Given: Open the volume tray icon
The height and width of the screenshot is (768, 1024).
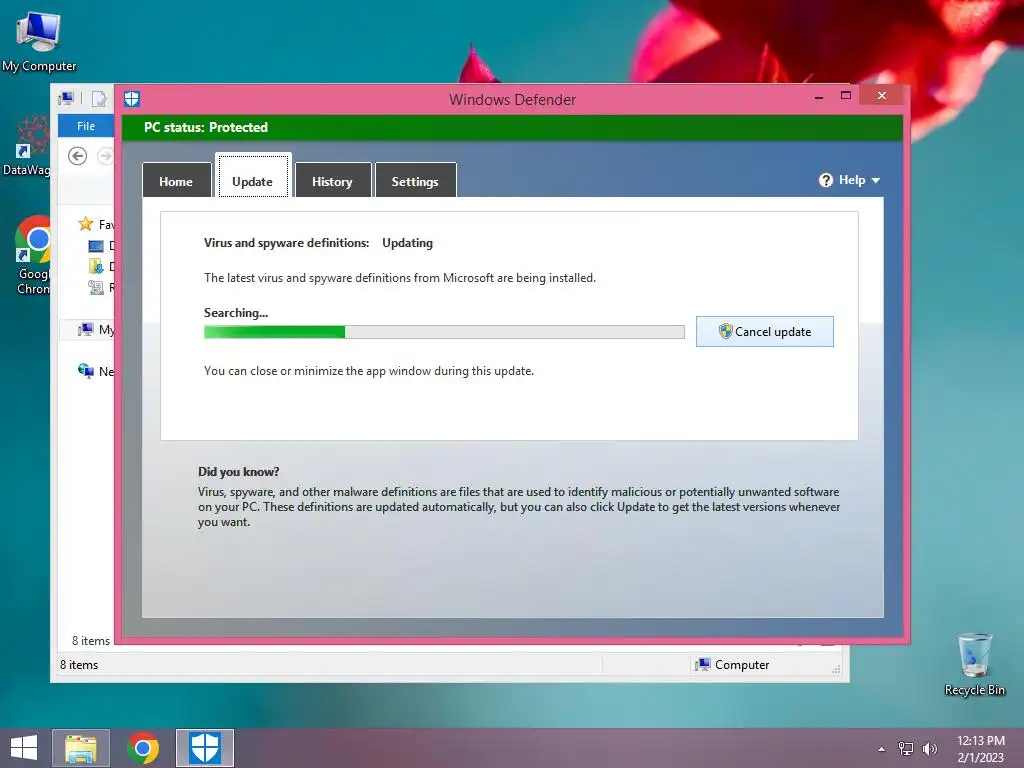Looking at the screenshot, I should 929,749.
